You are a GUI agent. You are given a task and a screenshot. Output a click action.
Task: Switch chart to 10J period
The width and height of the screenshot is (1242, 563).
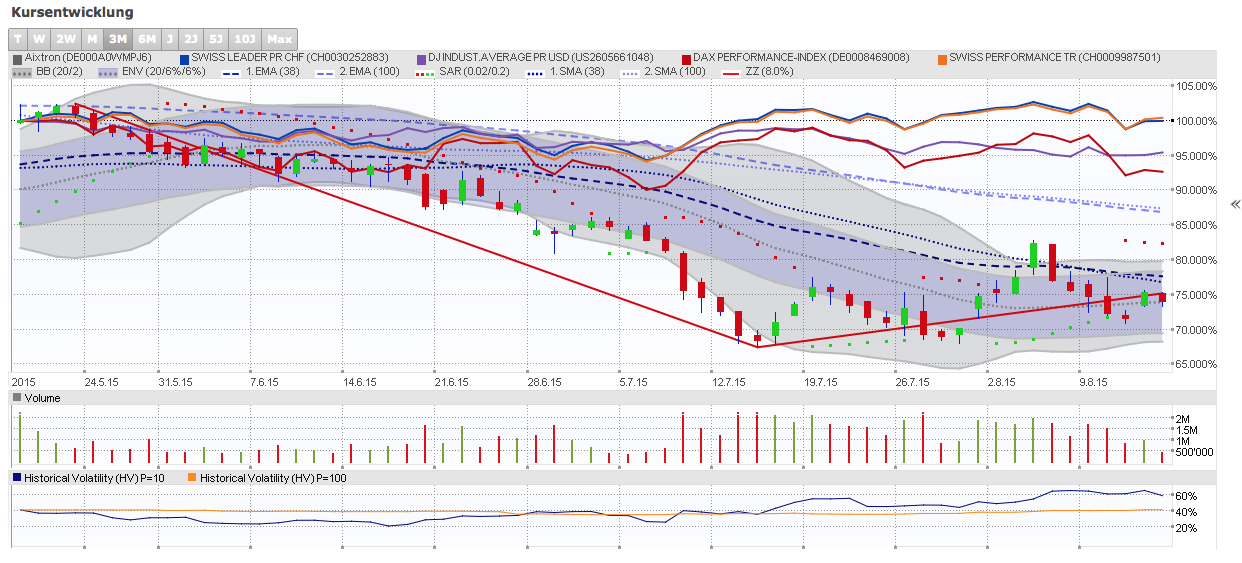(244, 39)
